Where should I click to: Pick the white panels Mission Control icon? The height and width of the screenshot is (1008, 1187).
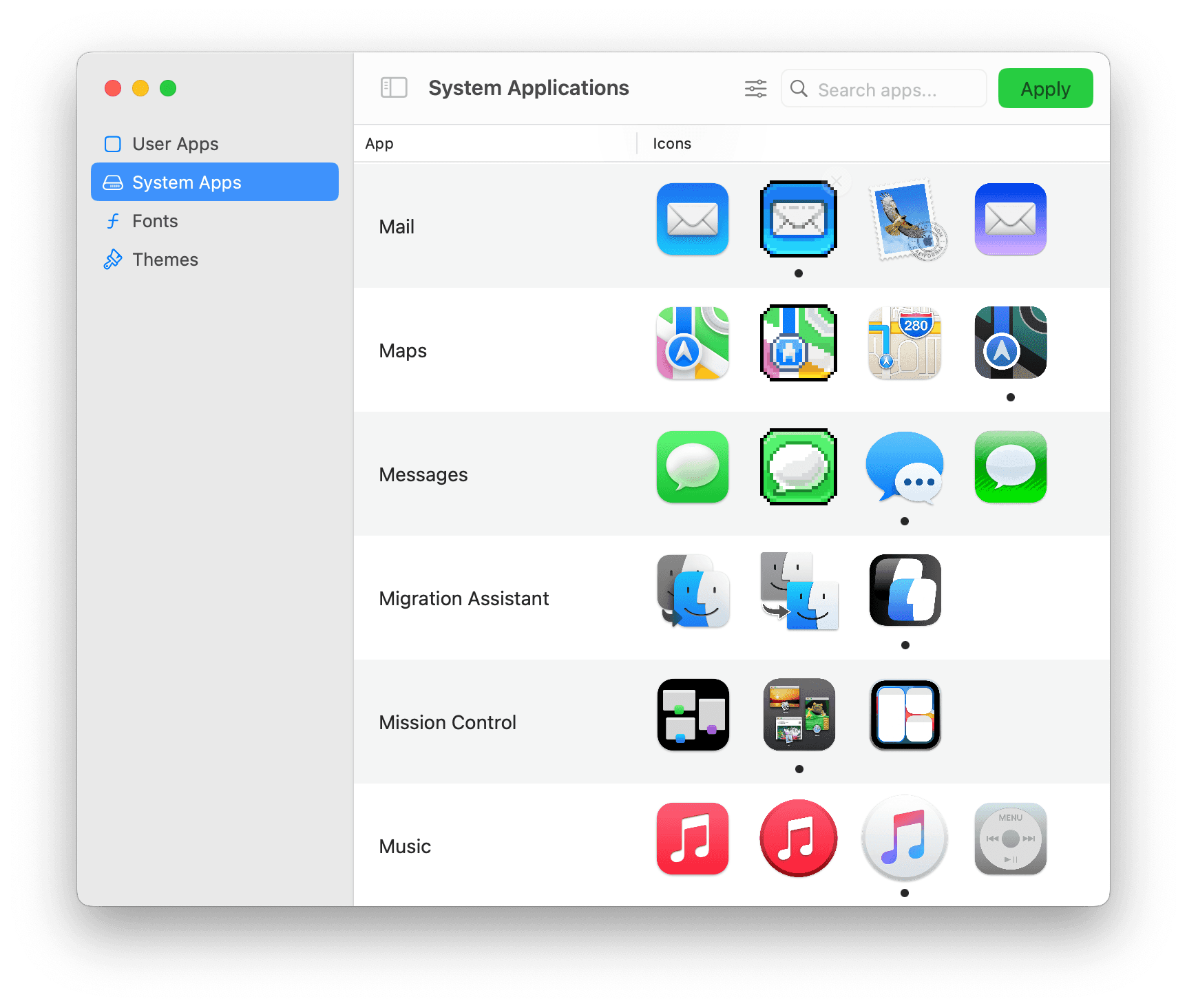[905, 715]
